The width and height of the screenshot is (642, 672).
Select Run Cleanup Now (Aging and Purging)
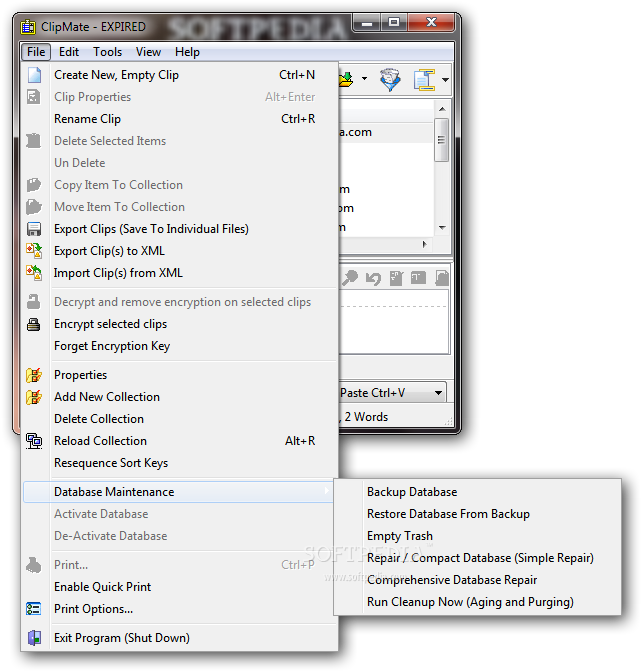[477, 602]
